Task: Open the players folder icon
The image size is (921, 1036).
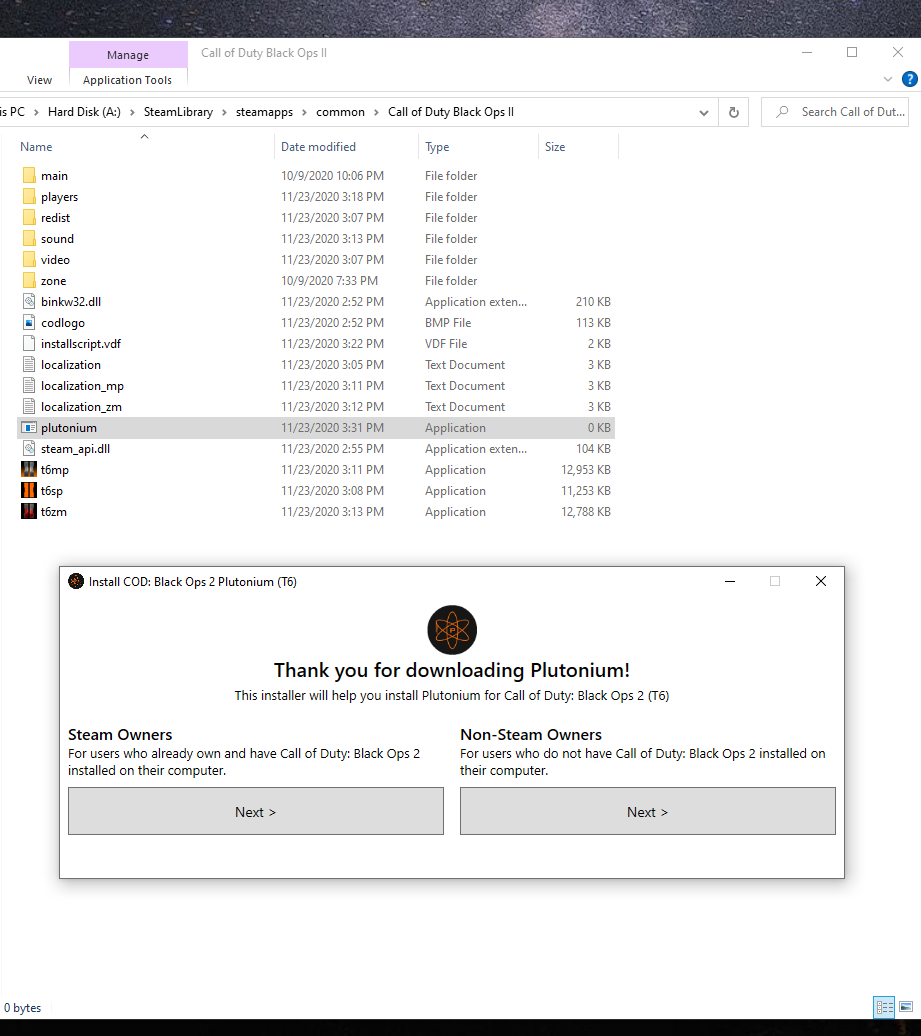Action: tap(29, 197)
